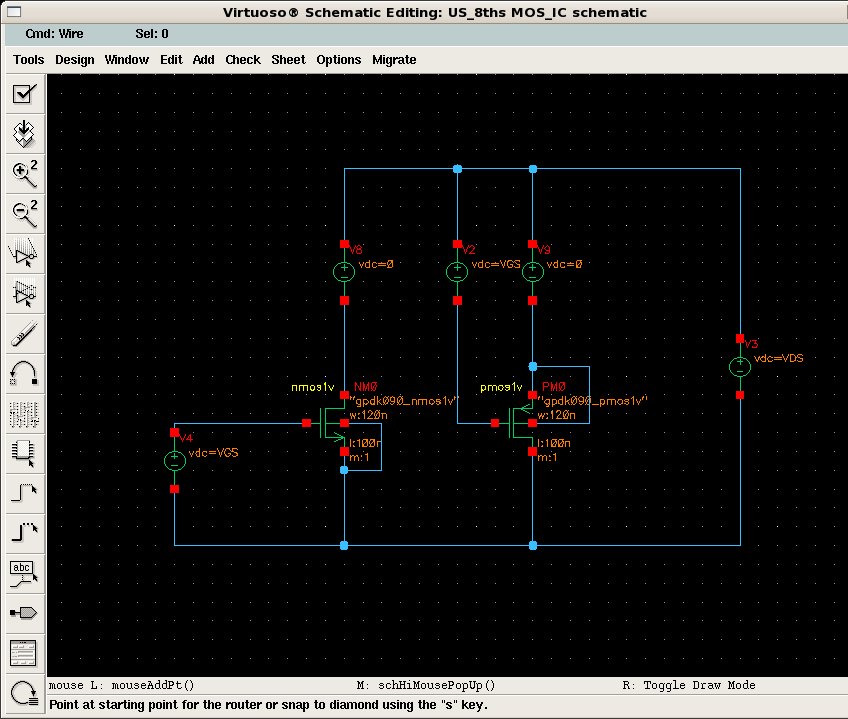Select voltage source V4 symbol
Image resolution: width=848 pixels, height=719 pixels.
point(175,460)
